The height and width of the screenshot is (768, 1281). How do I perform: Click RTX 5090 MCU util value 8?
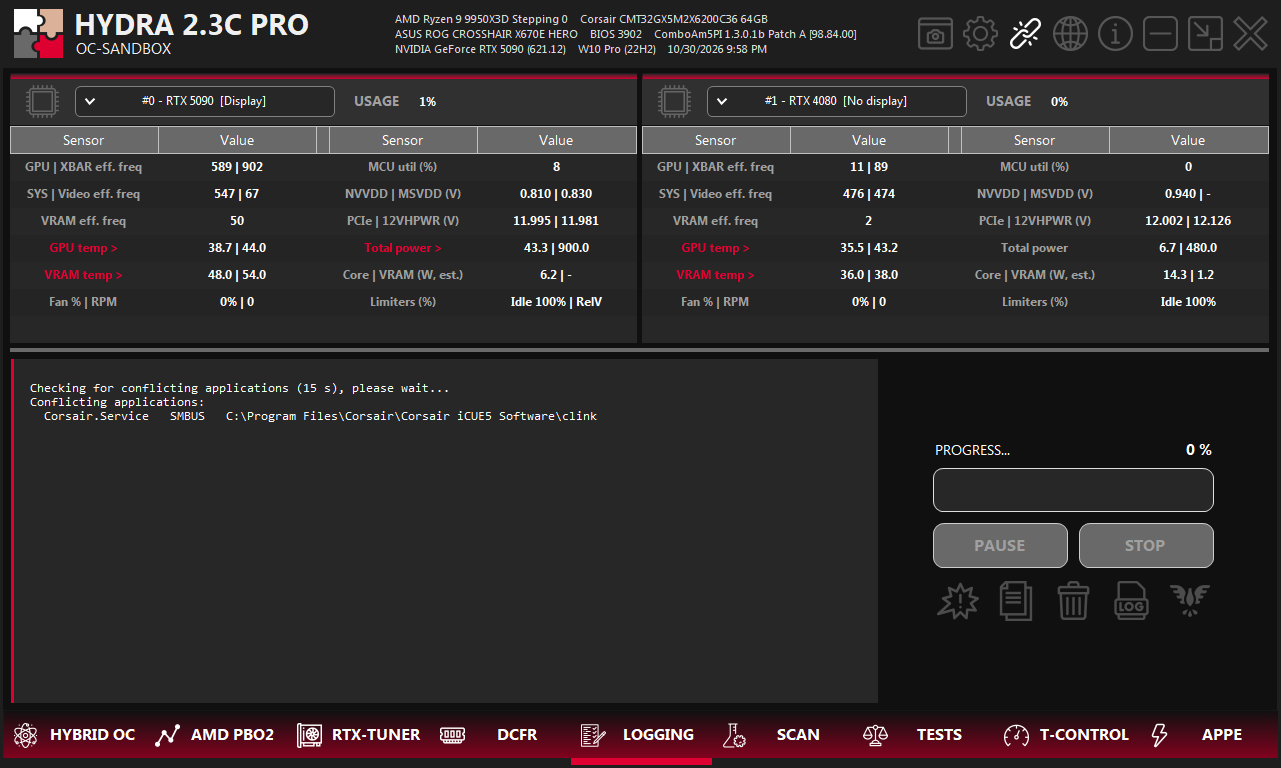[556, 167]
